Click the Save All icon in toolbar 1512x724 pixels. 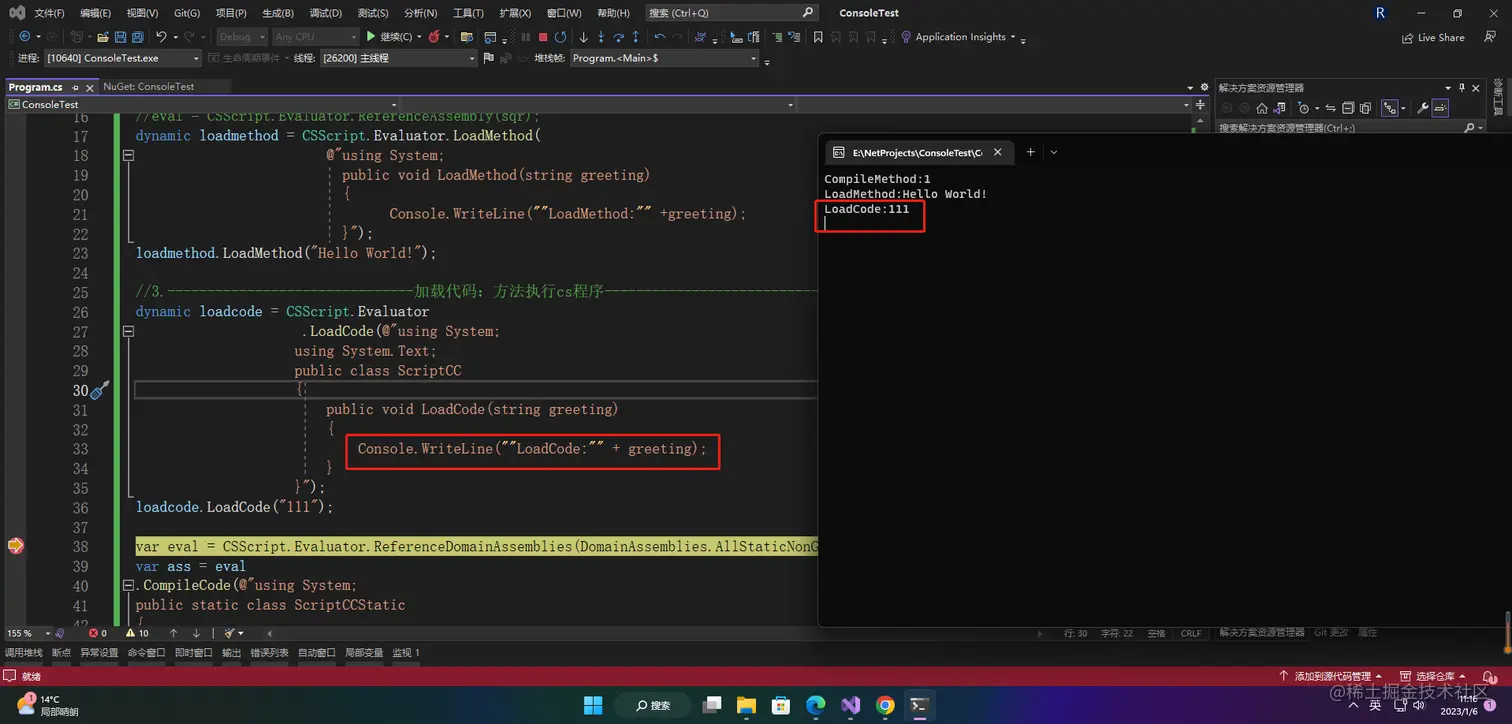pos(137,37)
